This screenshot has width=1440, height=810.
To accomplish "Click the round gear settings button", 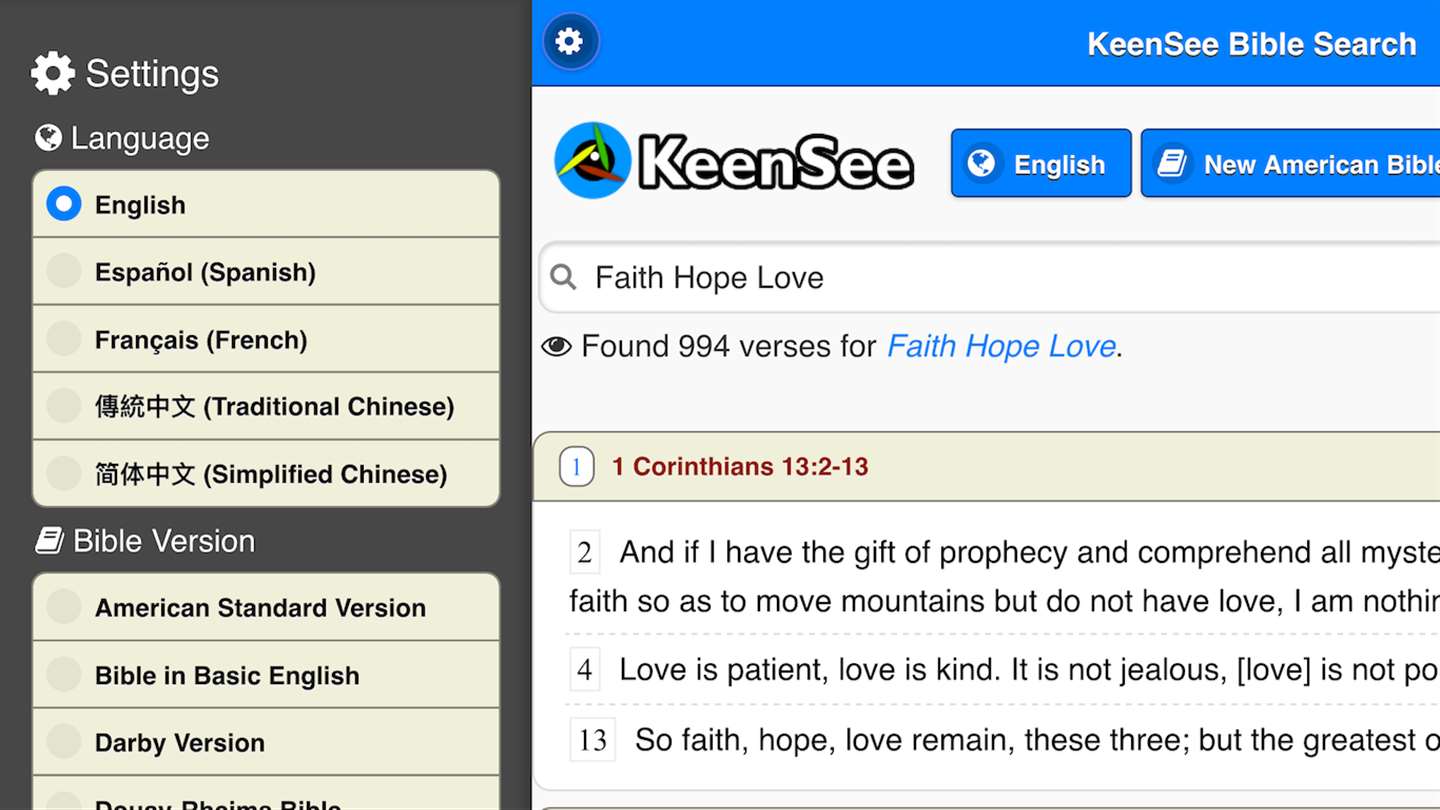I will pyautogui.click(x=570, y=42).
